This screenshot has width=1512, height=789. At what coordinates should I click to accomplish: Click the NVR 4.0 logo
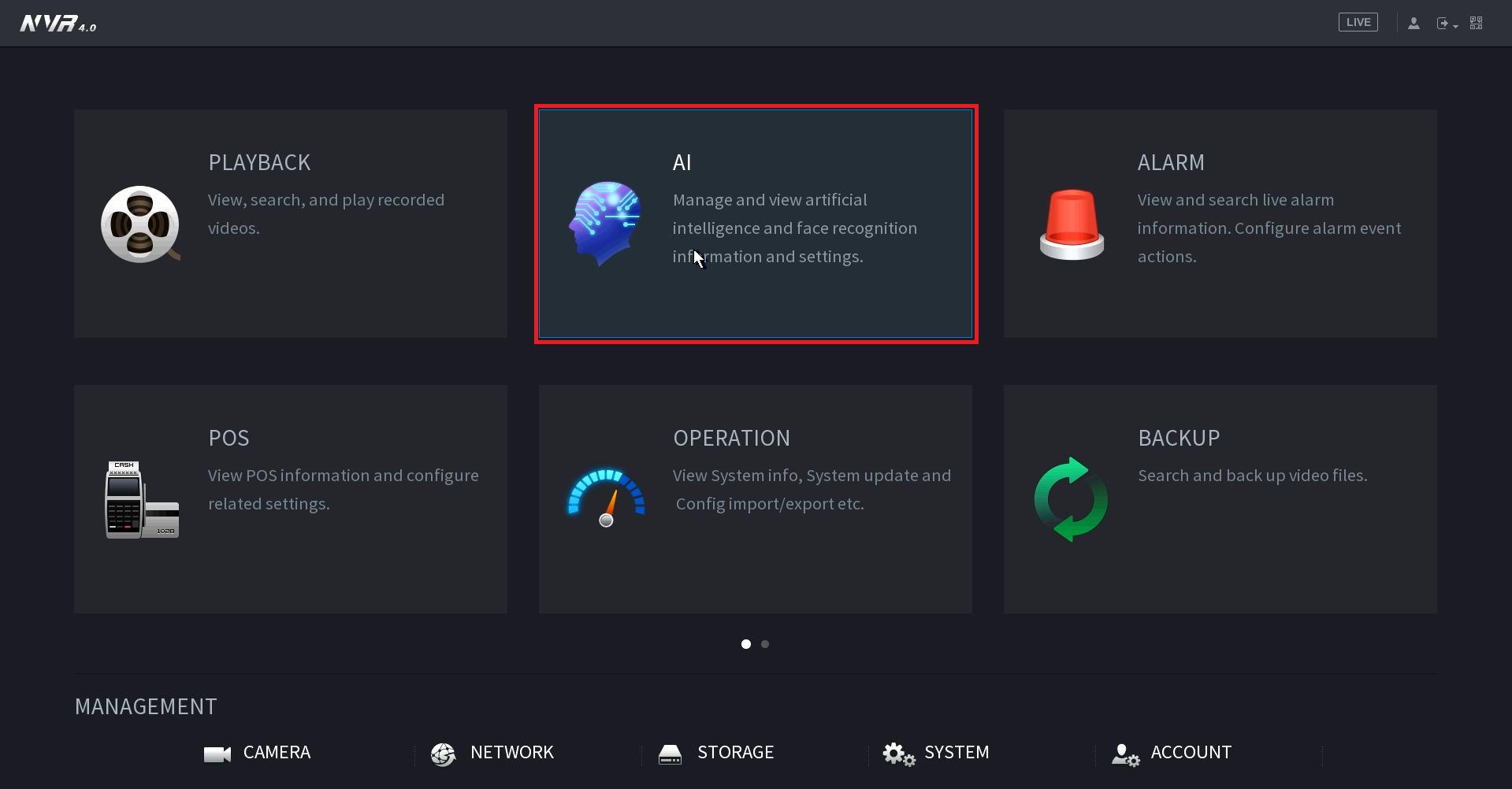58,24
